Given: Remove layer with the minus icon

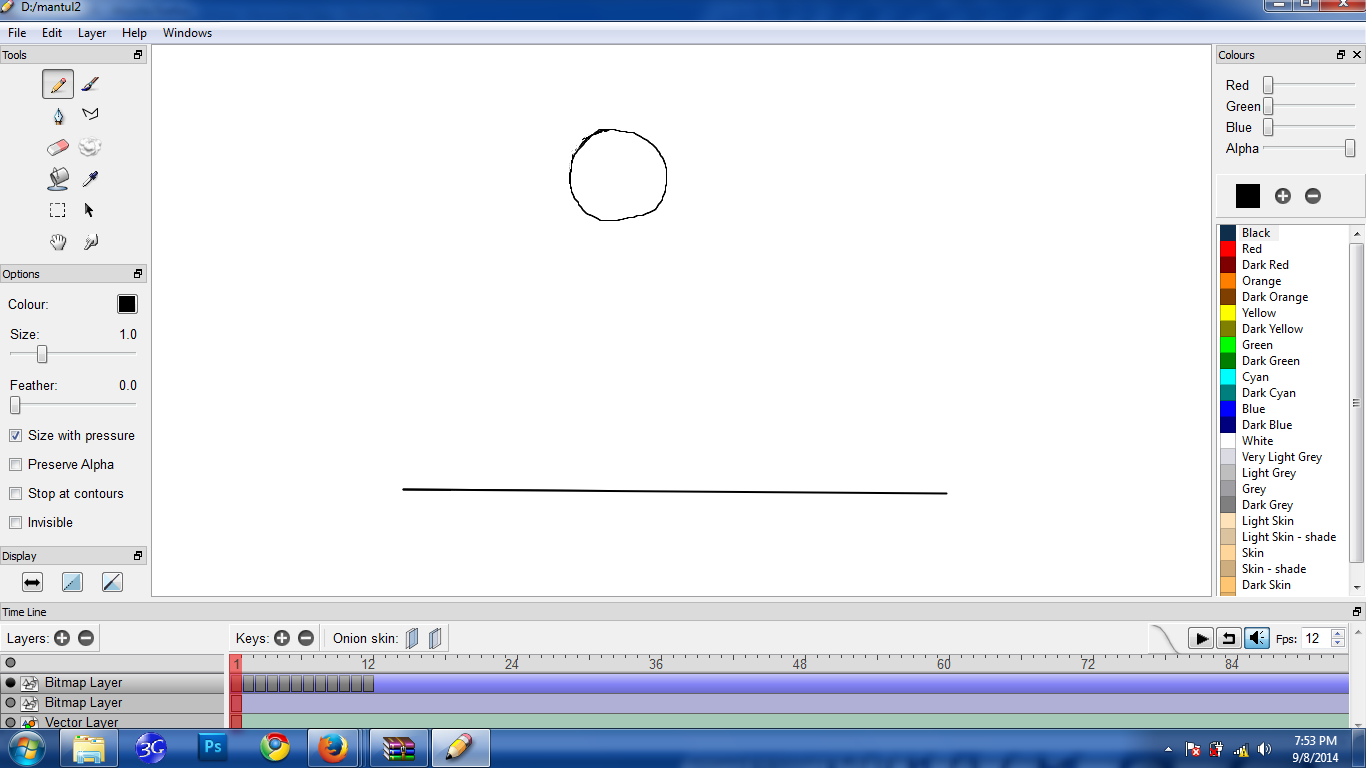Looking at the screenshot, I should click(86, 638).
